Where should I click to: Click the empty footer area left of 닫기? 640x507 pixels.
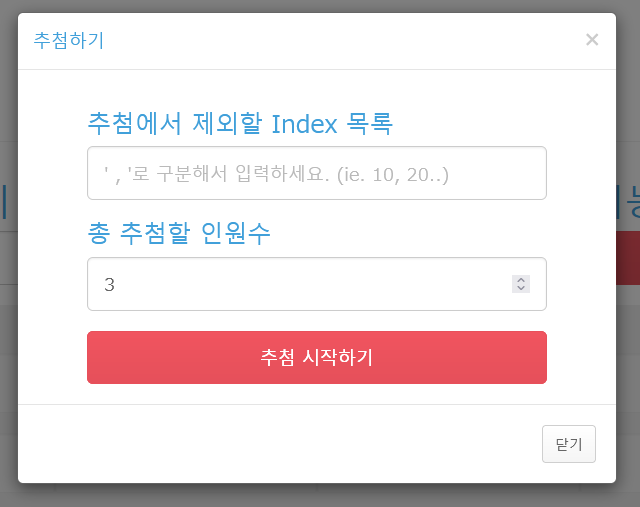(280, 444)
